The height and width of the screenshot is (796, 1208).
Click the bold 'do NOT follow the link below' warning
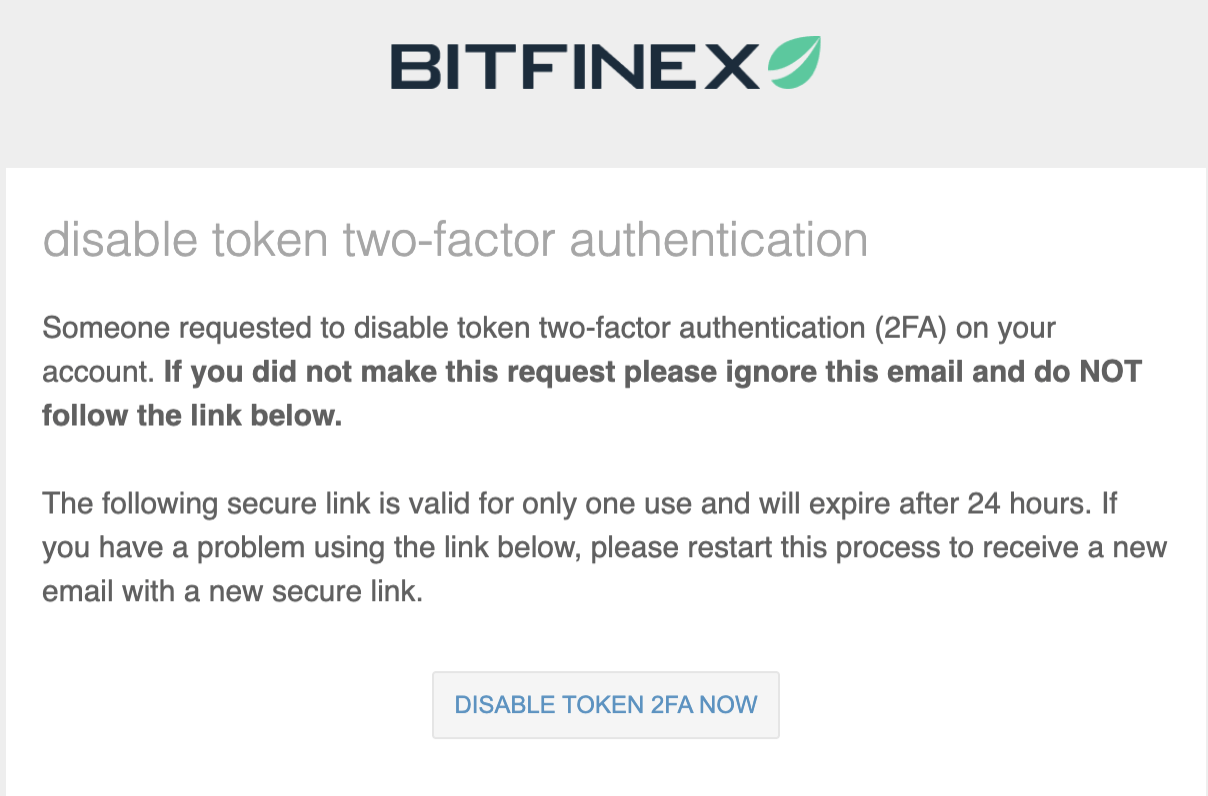point(592,395)
